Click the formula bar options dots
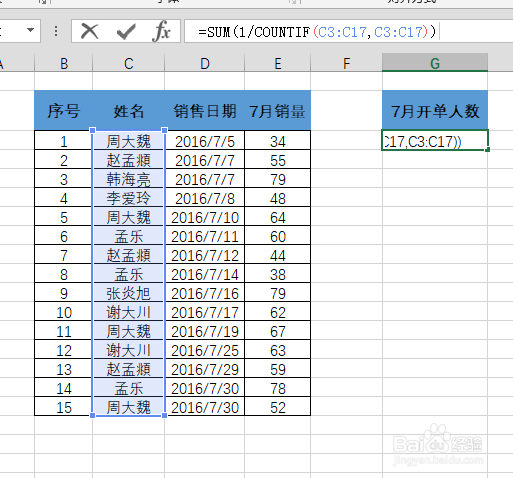 (56, 31)
